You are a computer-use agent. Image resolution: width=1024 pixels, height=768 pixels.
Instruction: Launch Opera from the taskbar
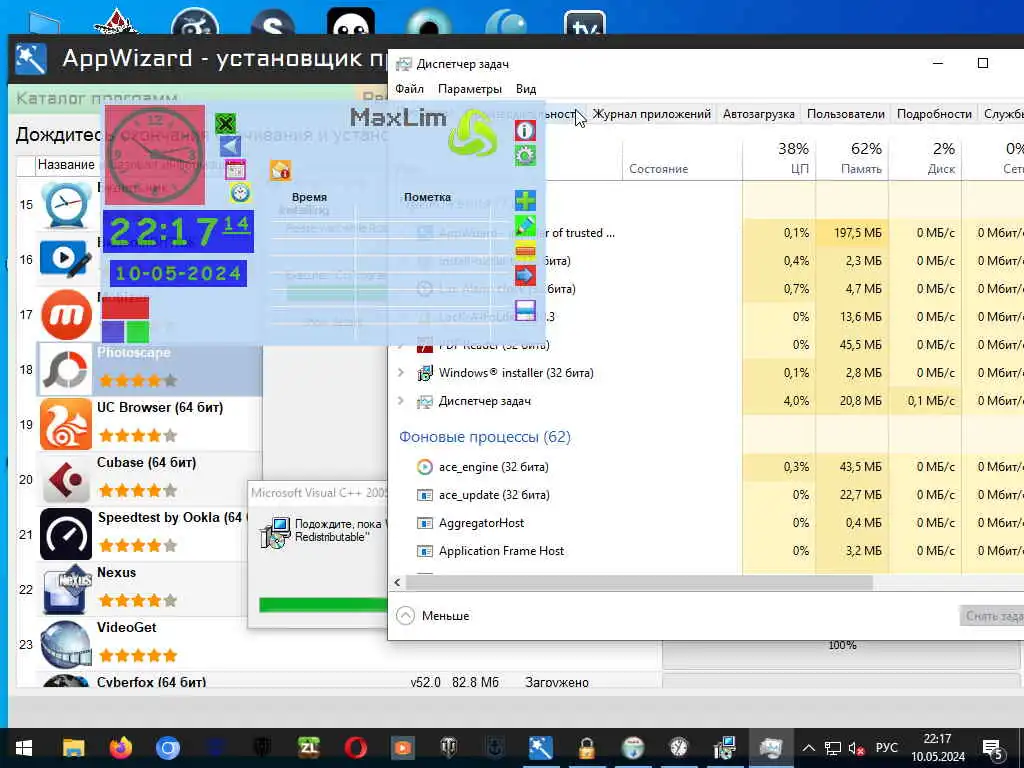(355, 748)
